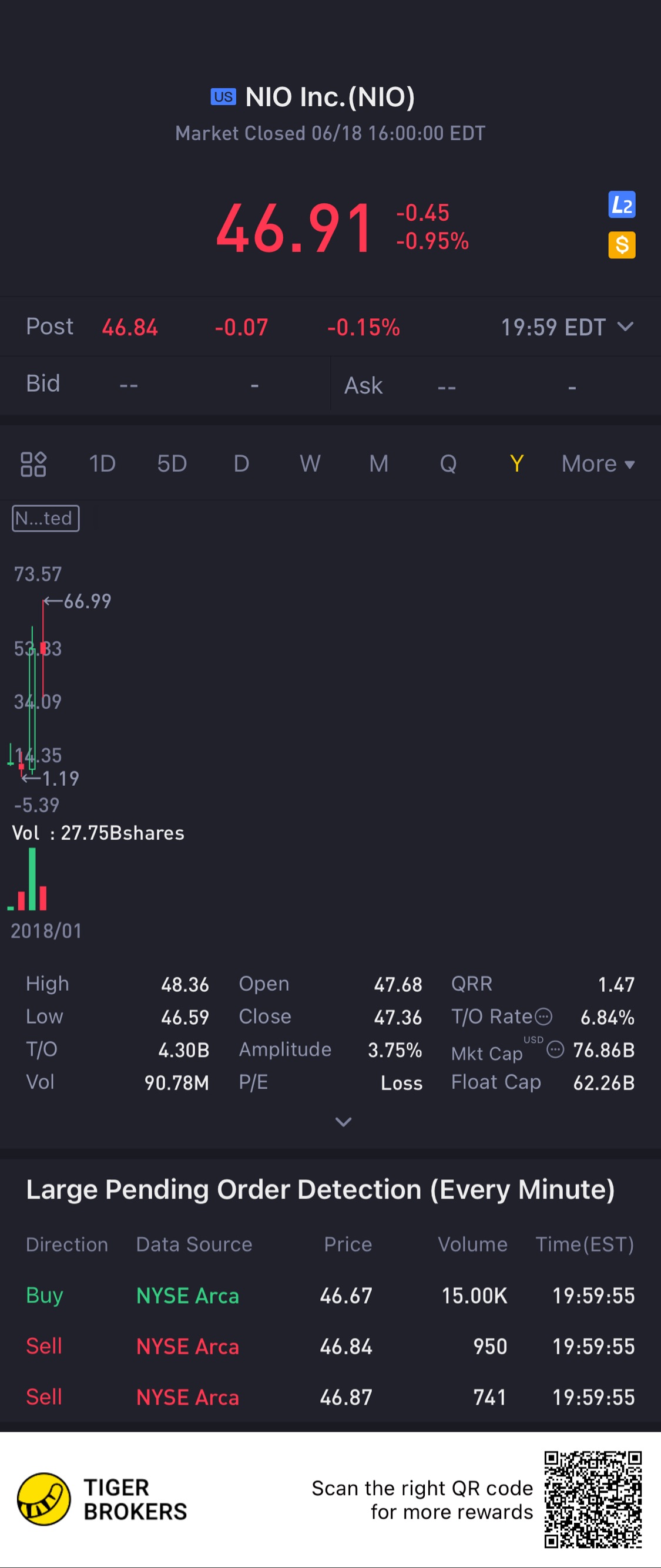Tap the Buy NYSE Arca order row
661x1568 pixels.
(x=330, y=1296)
